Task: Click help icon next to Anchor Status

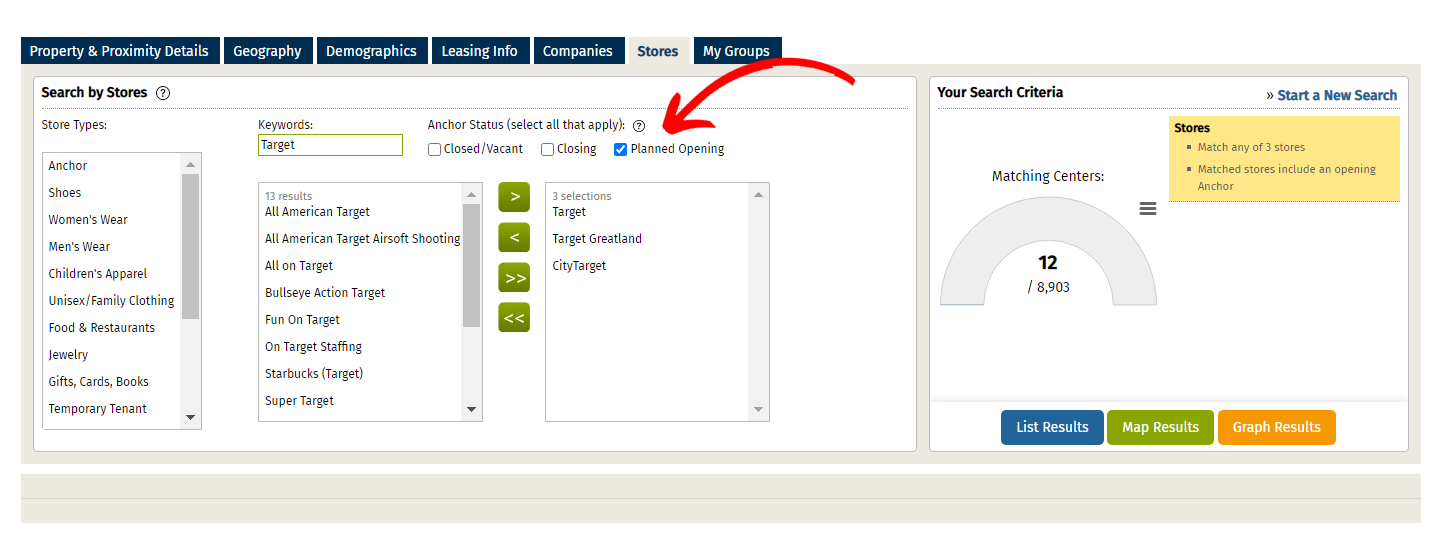Action: (x=639, y=126)
